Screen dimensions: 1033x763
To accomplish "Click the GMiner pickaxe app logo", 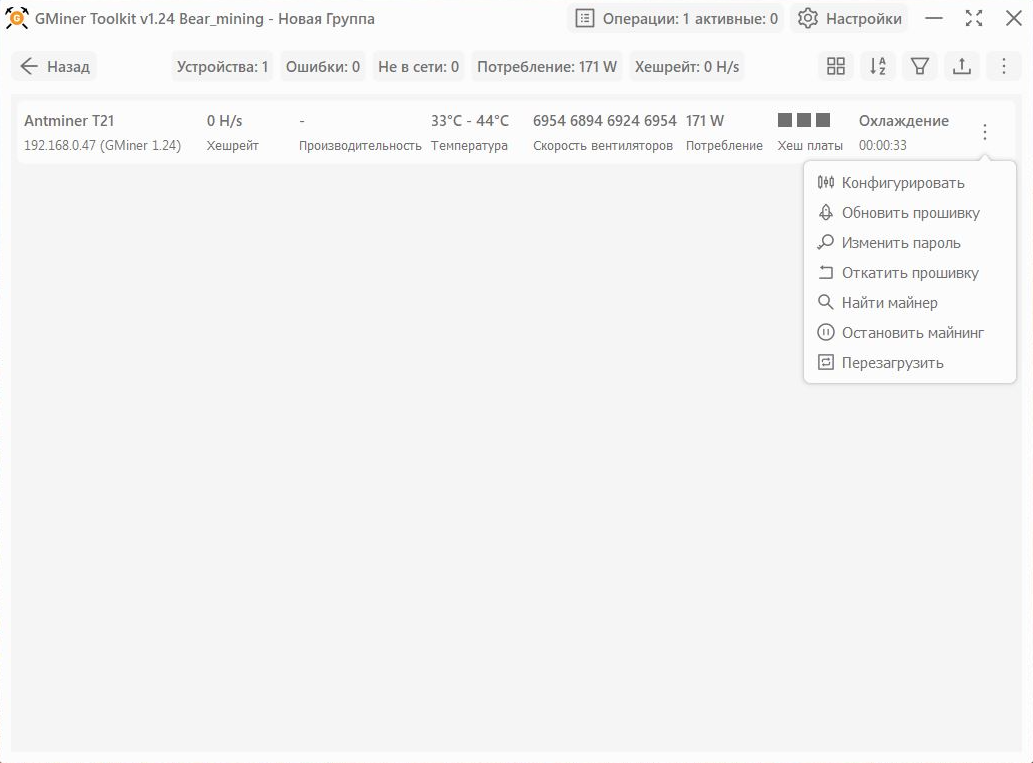I will 16,18.
